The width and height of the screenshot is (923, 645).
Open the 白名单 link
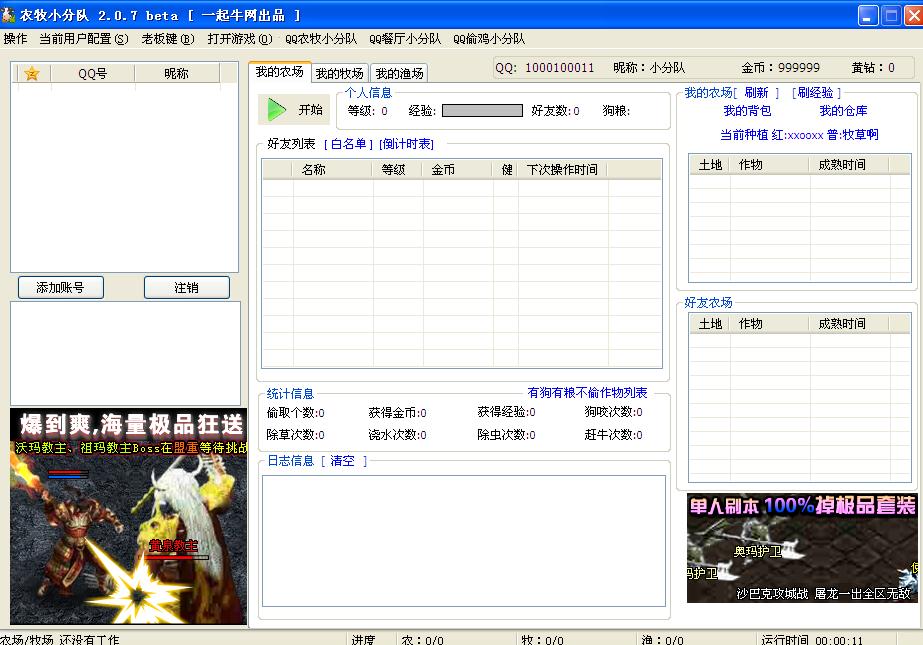tap(348, 144)
